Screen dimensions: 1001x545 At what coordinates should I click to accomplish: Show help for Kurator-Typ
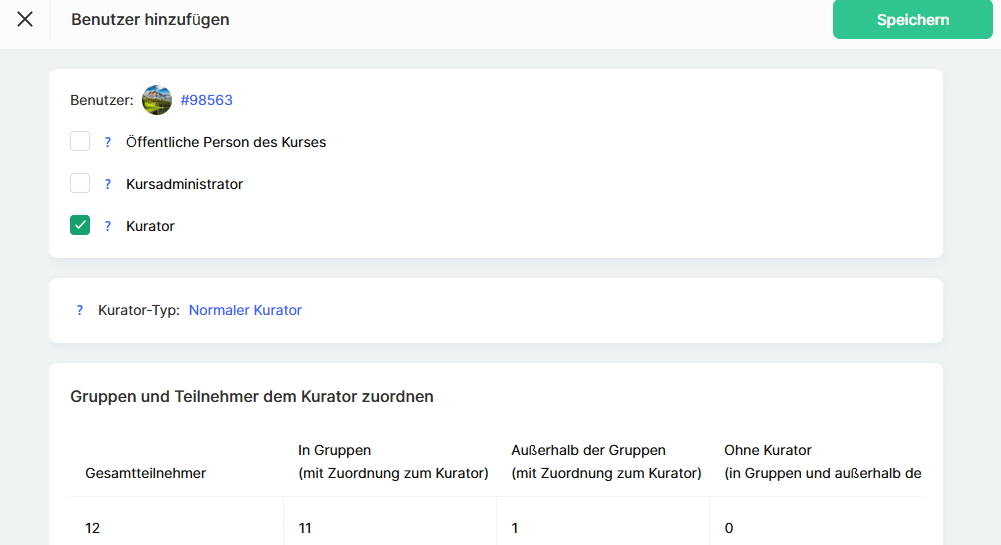pos(80,310)
